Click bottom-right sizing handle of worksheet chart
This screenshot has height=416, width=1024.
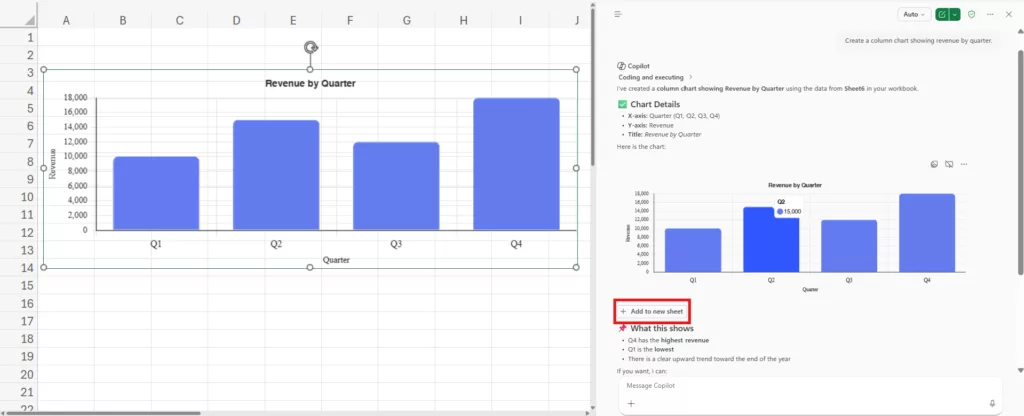point(576,267)
